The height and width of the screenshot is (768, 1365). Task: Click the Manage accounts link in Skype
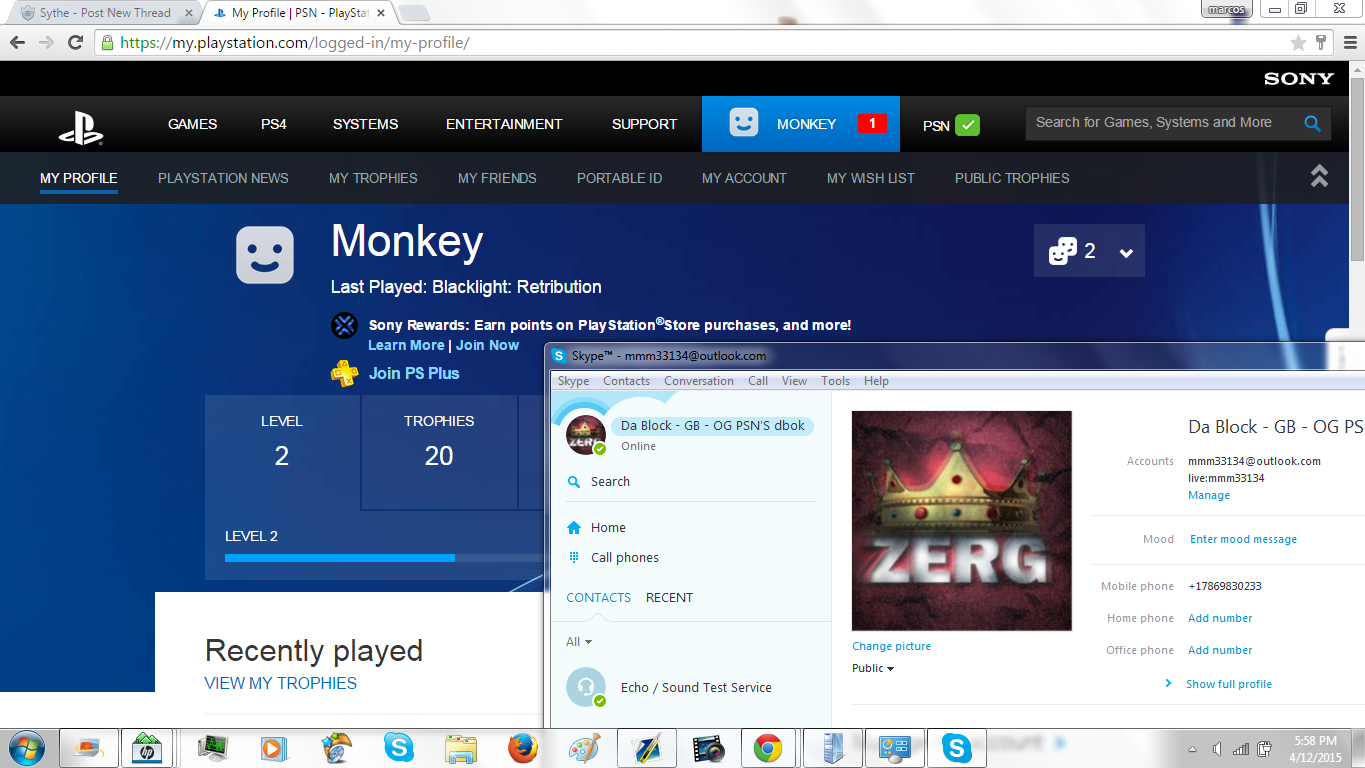point(1209,495)
